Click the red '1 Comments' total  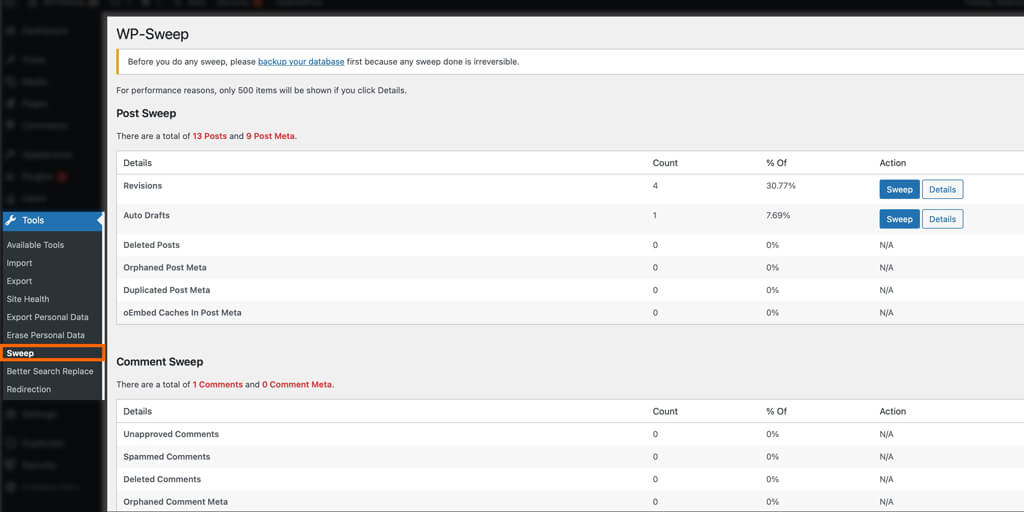point(217,385)
